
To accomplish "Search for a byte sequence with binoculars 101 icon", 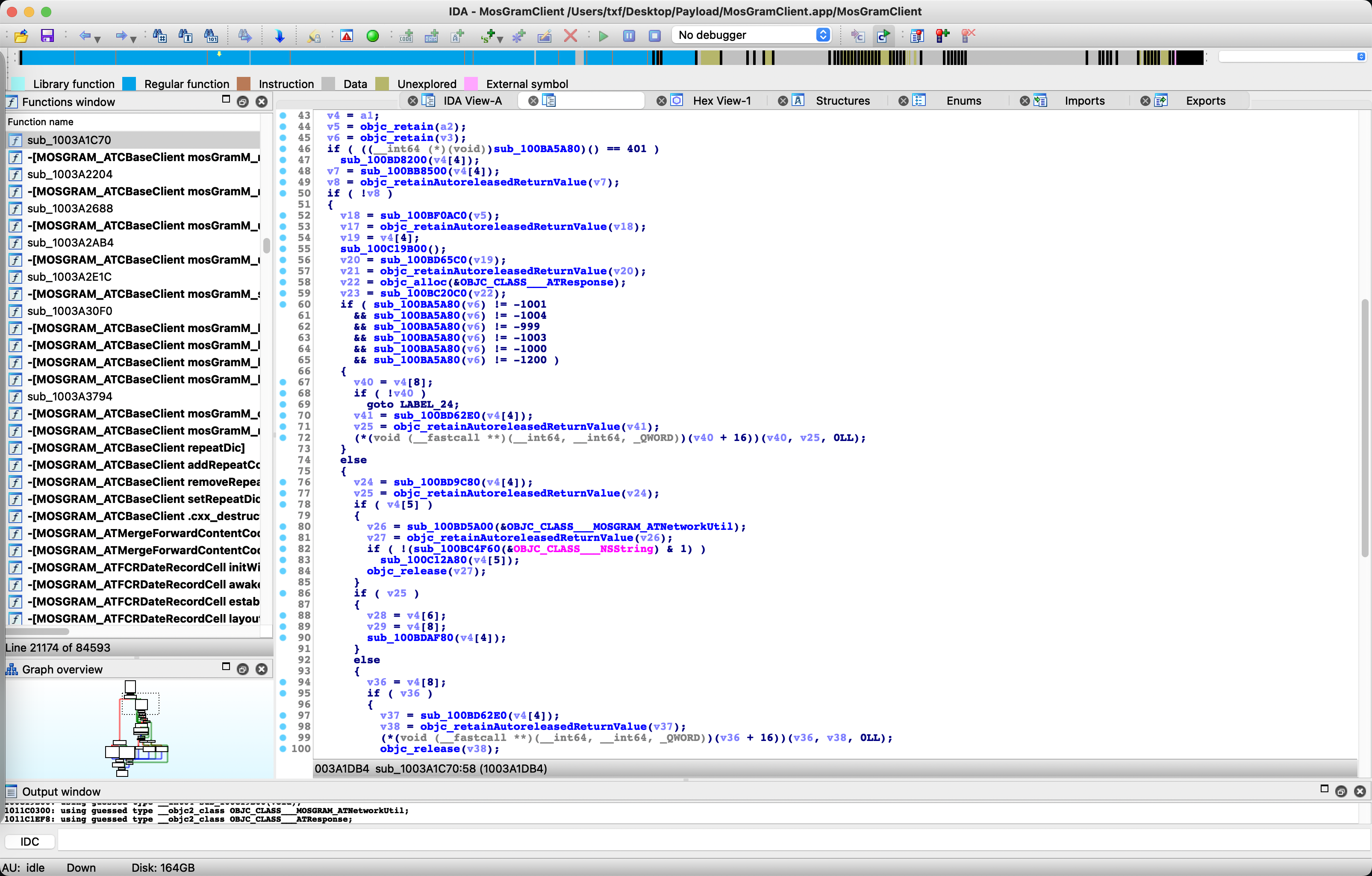I will 211,36.
